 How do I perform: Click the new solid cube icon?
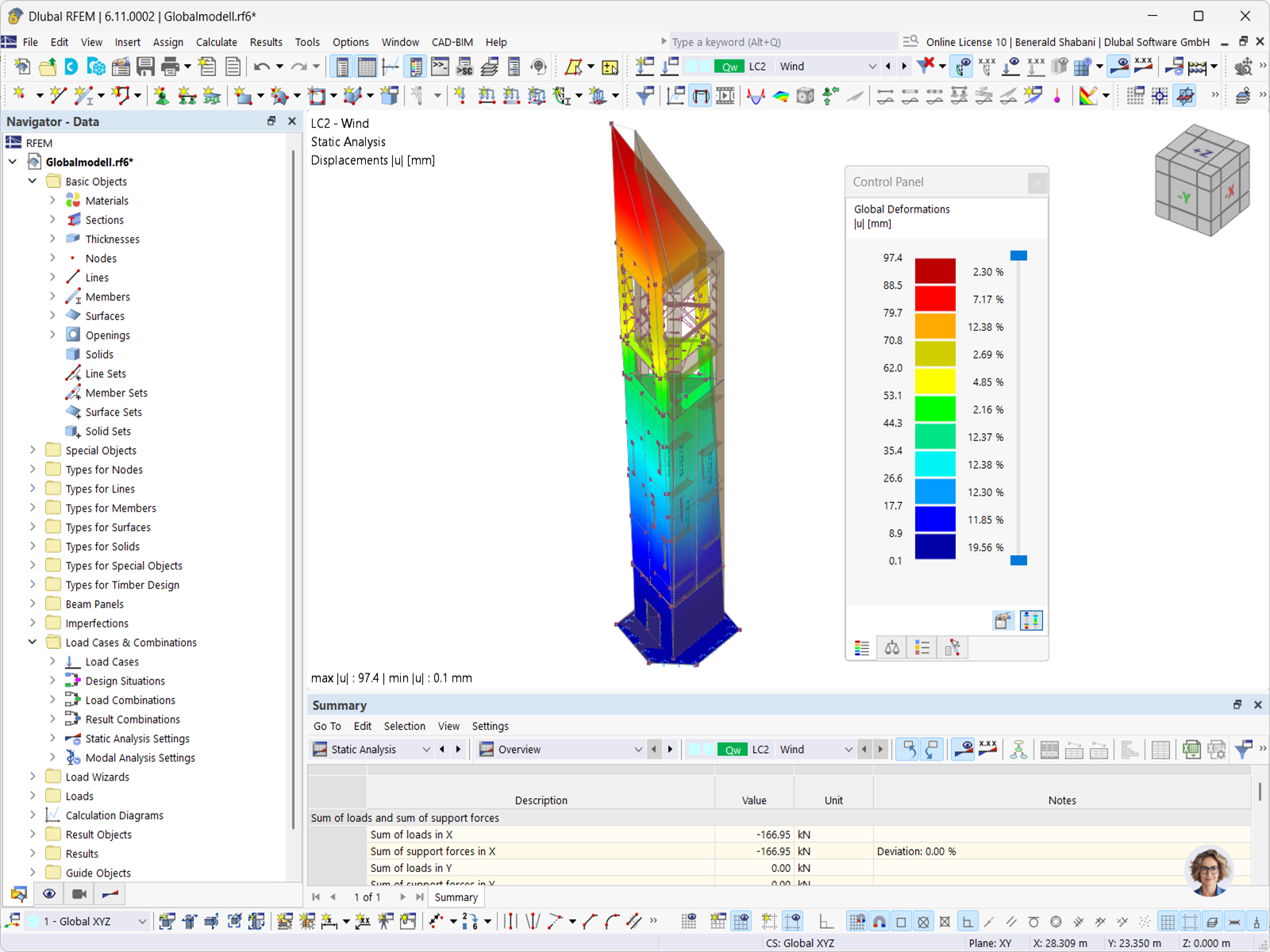(x=390, y=95)
